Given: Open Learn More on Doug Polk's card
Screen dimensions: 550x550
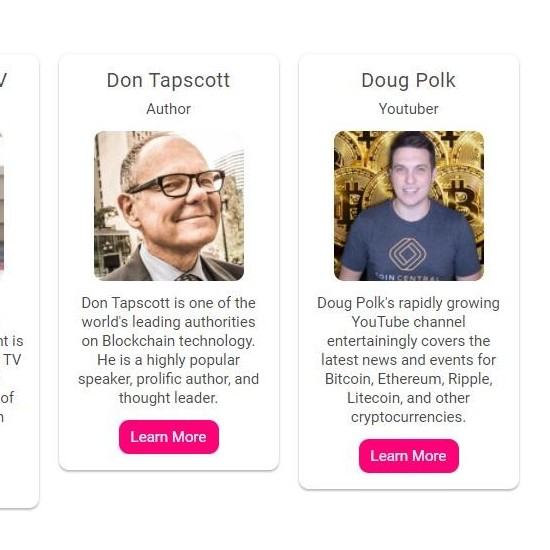Looking at the screenshot, I should click(409, 456).
